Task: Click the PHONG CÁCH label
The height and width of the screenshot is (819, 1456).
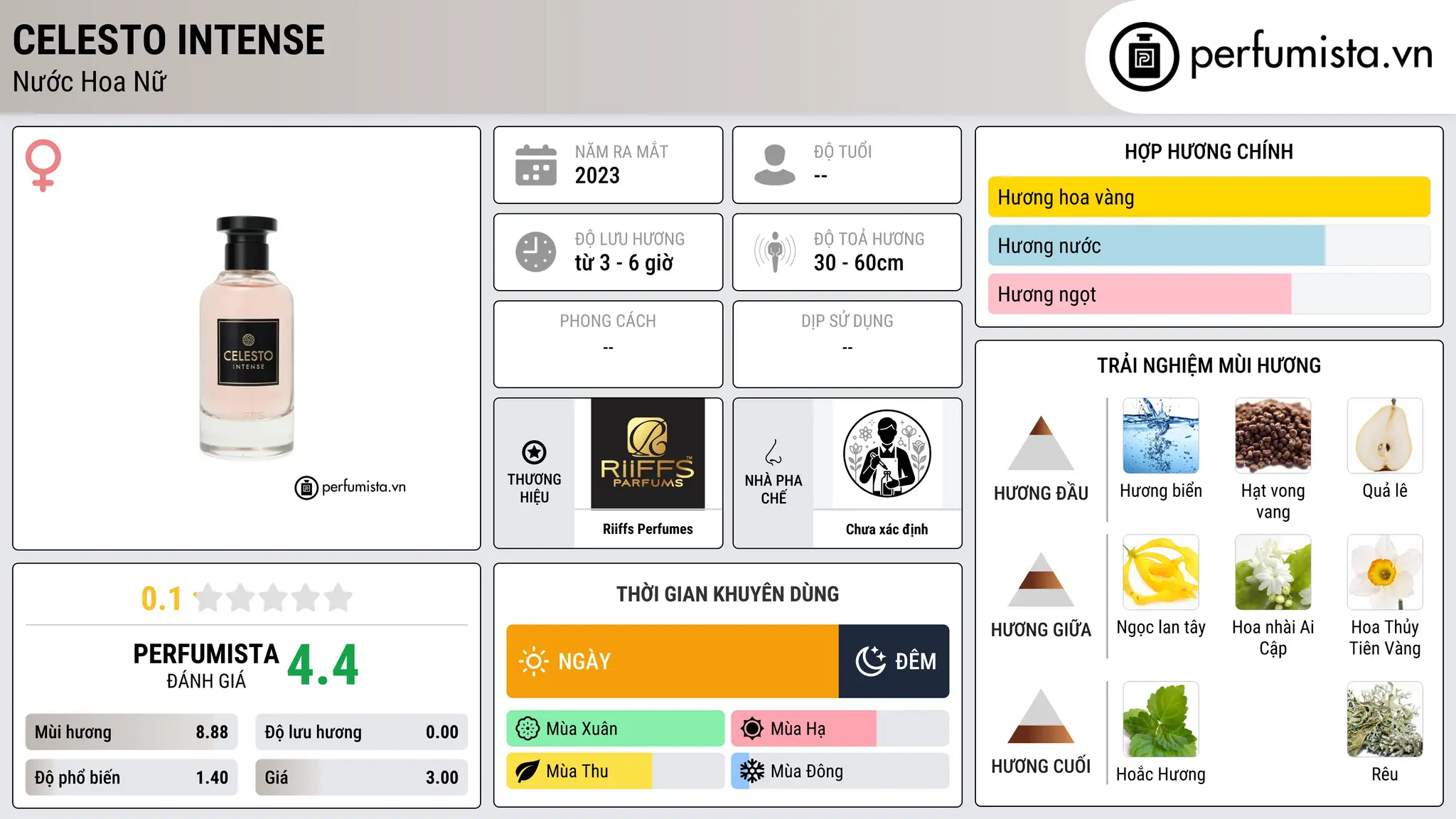Action: 608,321
